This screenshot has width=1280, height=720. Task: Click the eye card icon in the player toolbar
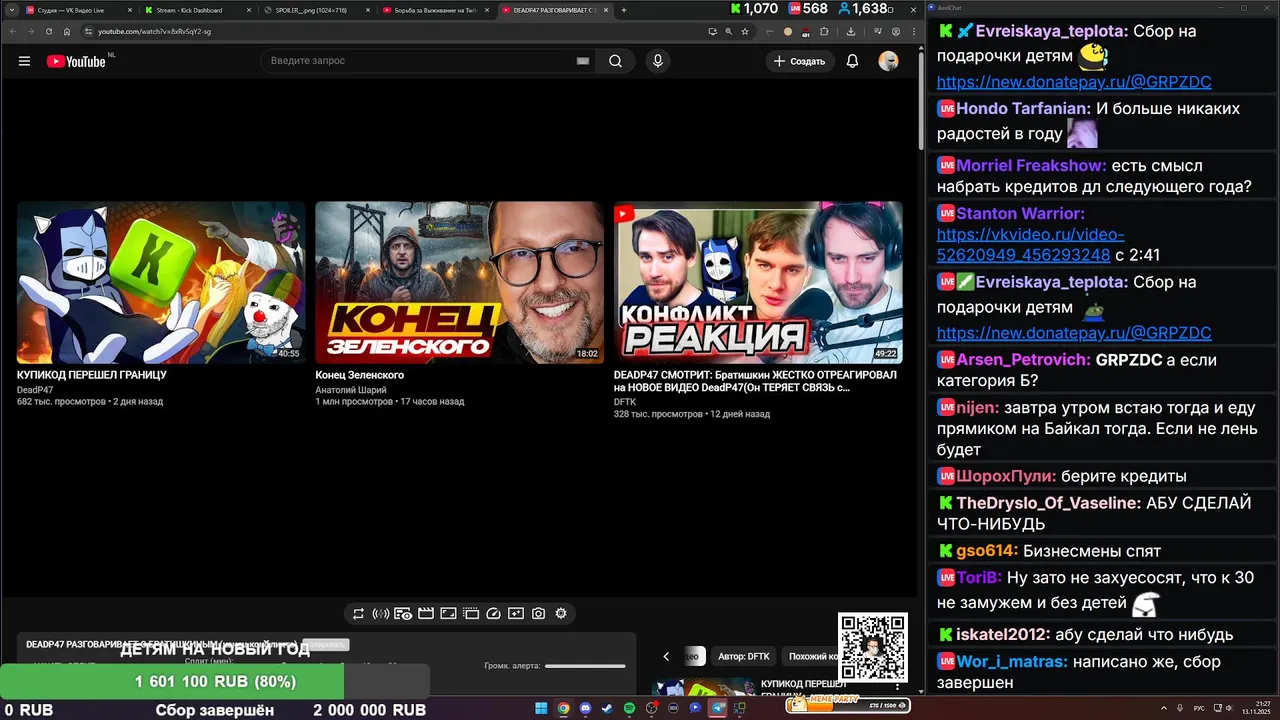[403, 613]
